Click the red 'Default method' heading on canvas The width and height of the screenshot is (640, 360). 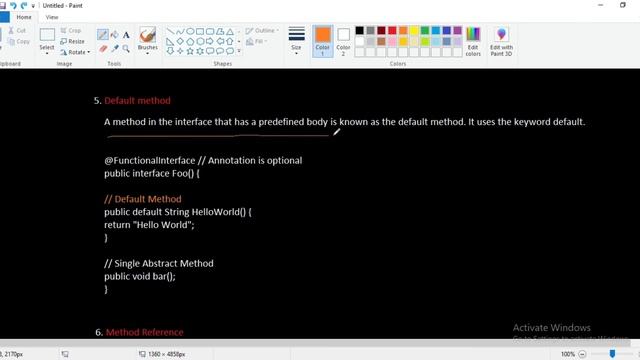[138, 100]
